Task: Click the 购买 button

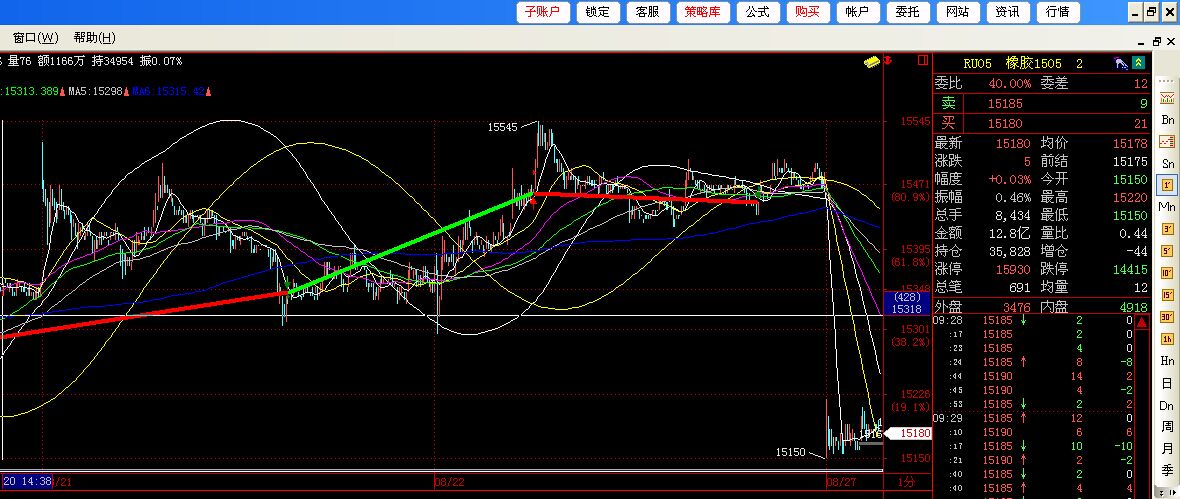Action: (x=807, y=12)
